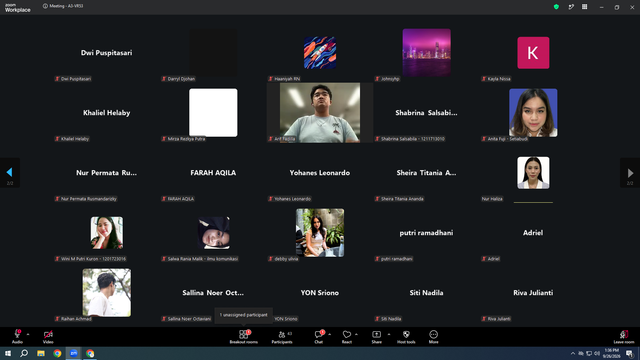Viewport: 640px width, 360px height.
Task: Open Host tools security menu
Action: [406, 337]
